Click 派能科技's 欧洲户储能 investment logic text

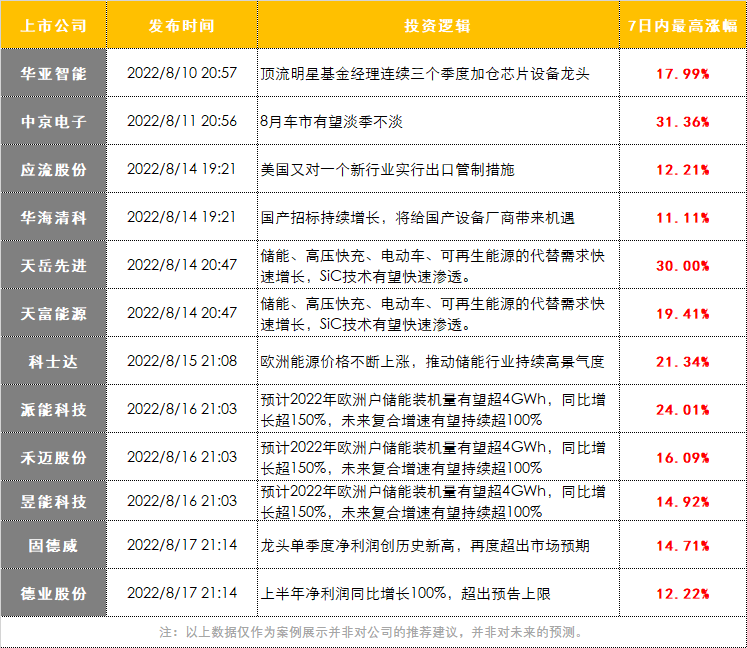[x=433, y=410]
